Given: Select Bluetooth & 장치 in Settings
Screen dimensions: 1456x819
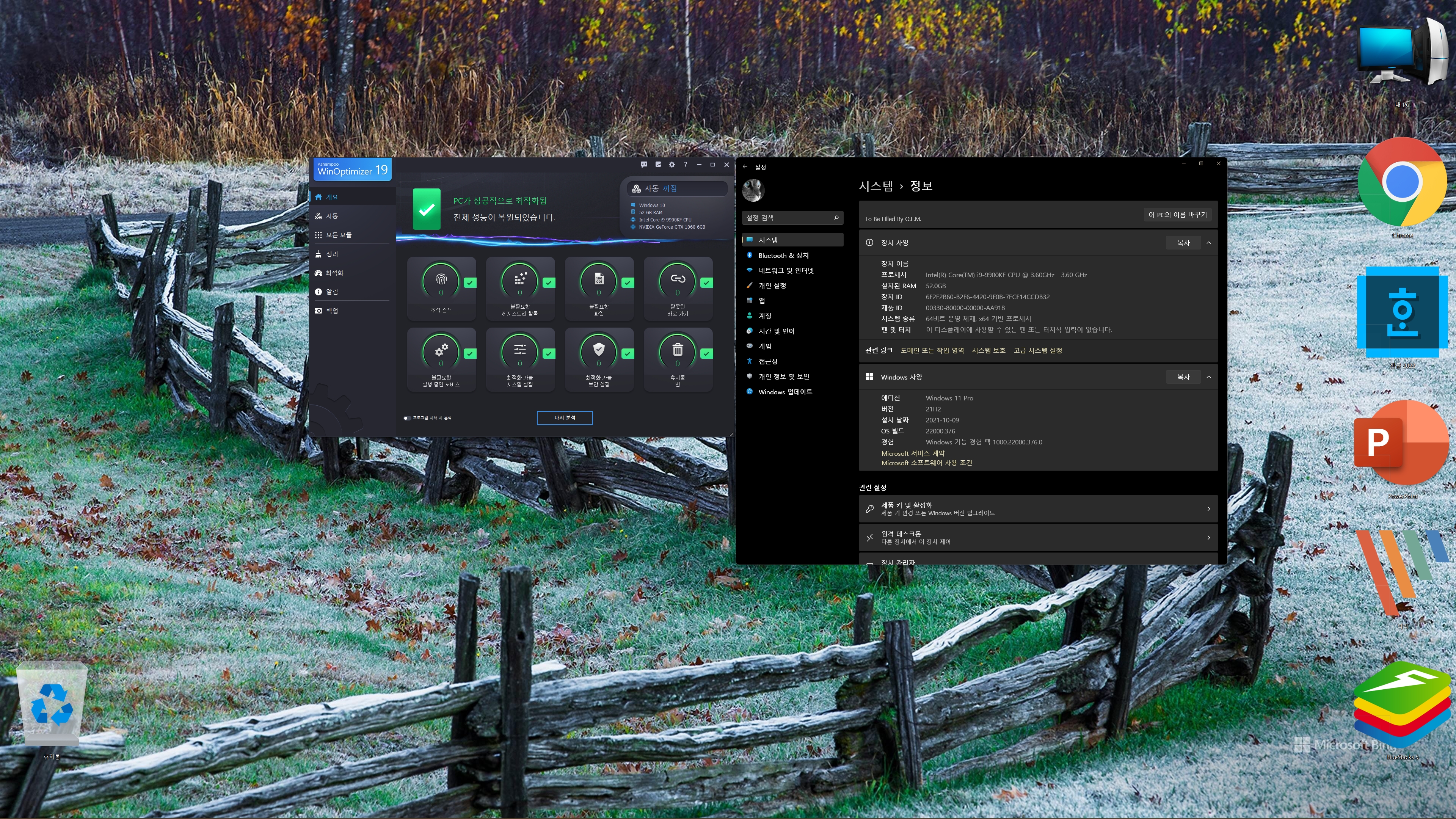Looking at the screenshot, I should click(x=792, y=256).
